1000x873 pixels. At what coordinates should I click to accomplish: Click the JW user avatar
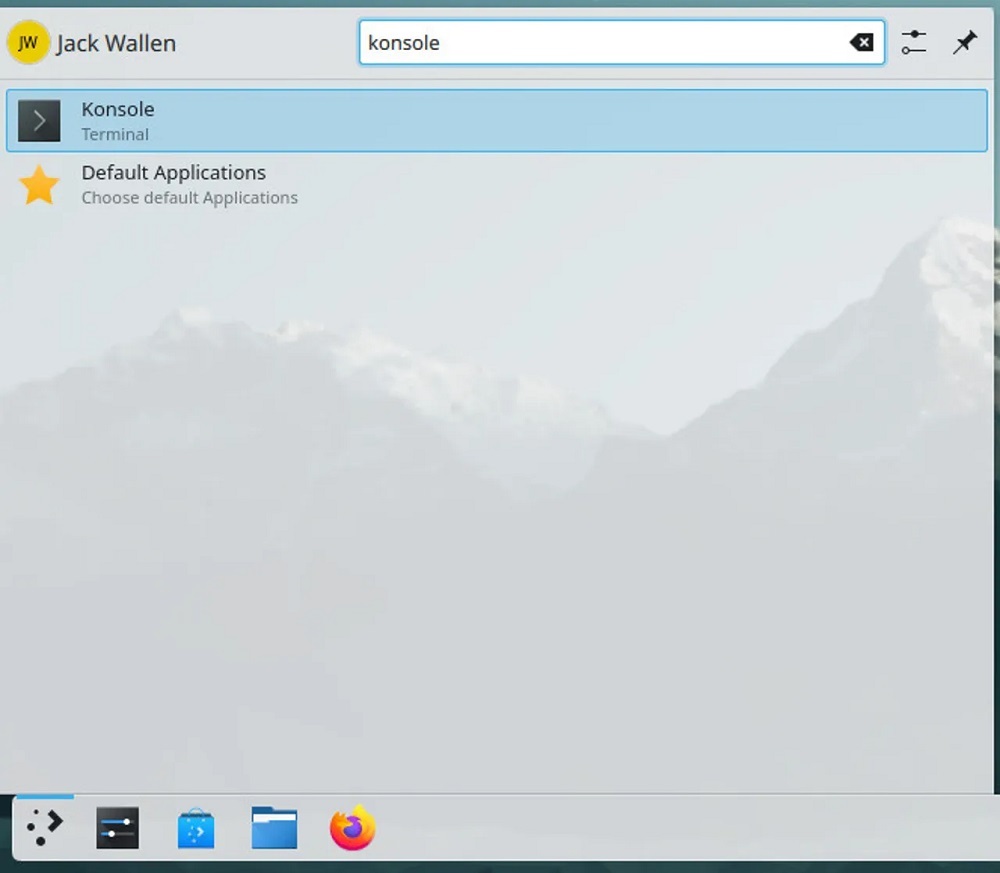point(28,43)
